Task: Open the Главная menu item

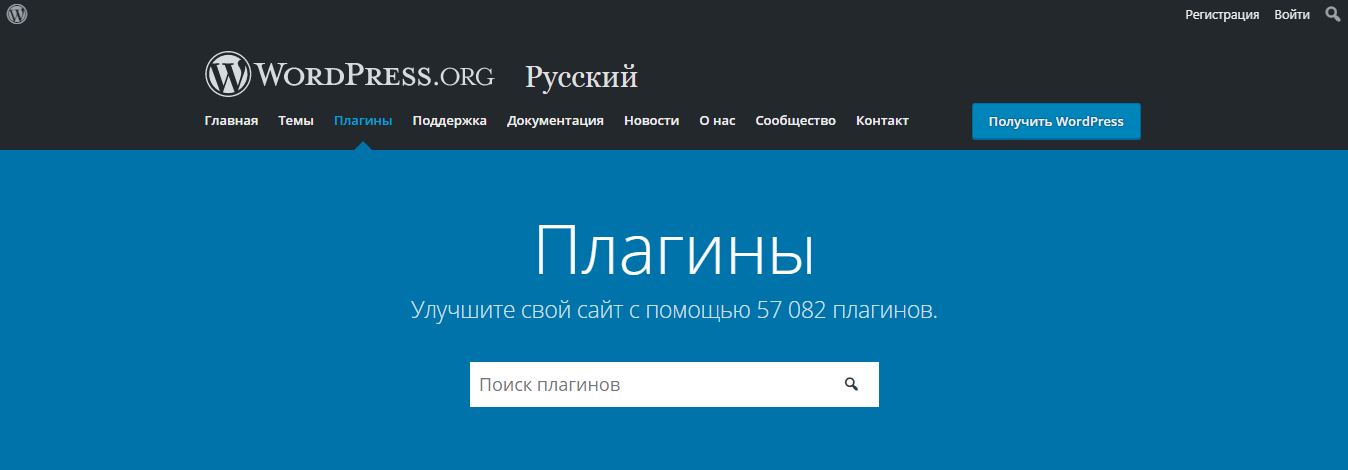Action: (231, 121)
